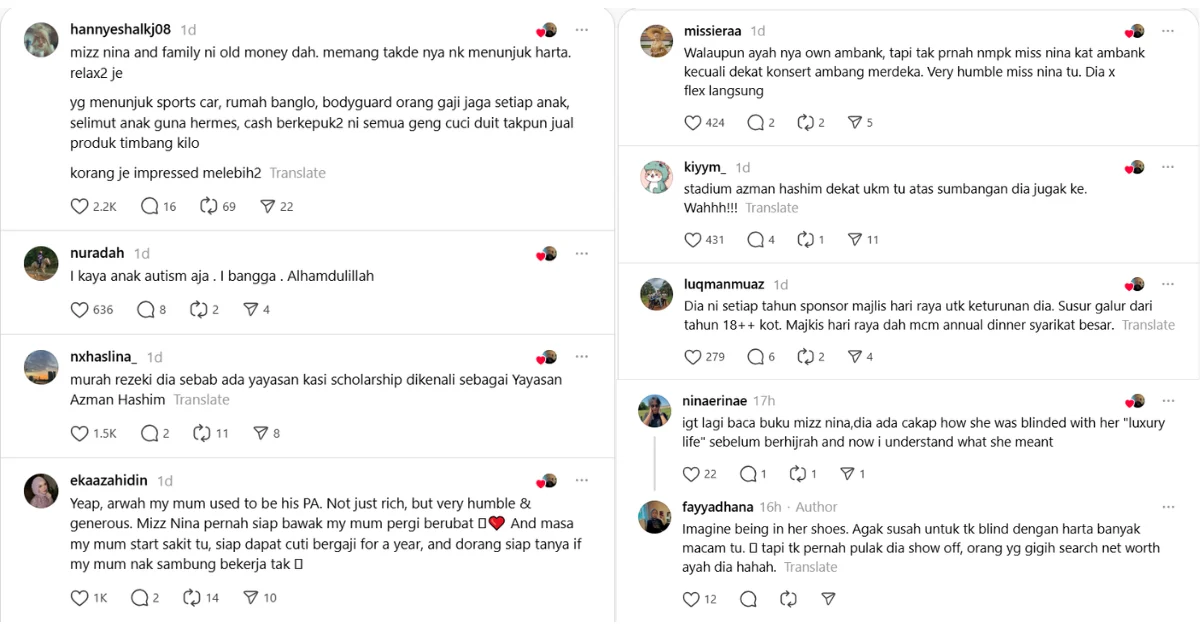Open more options for ekaazahidin's comment
1200x630 pixels.
pos(581,480)
